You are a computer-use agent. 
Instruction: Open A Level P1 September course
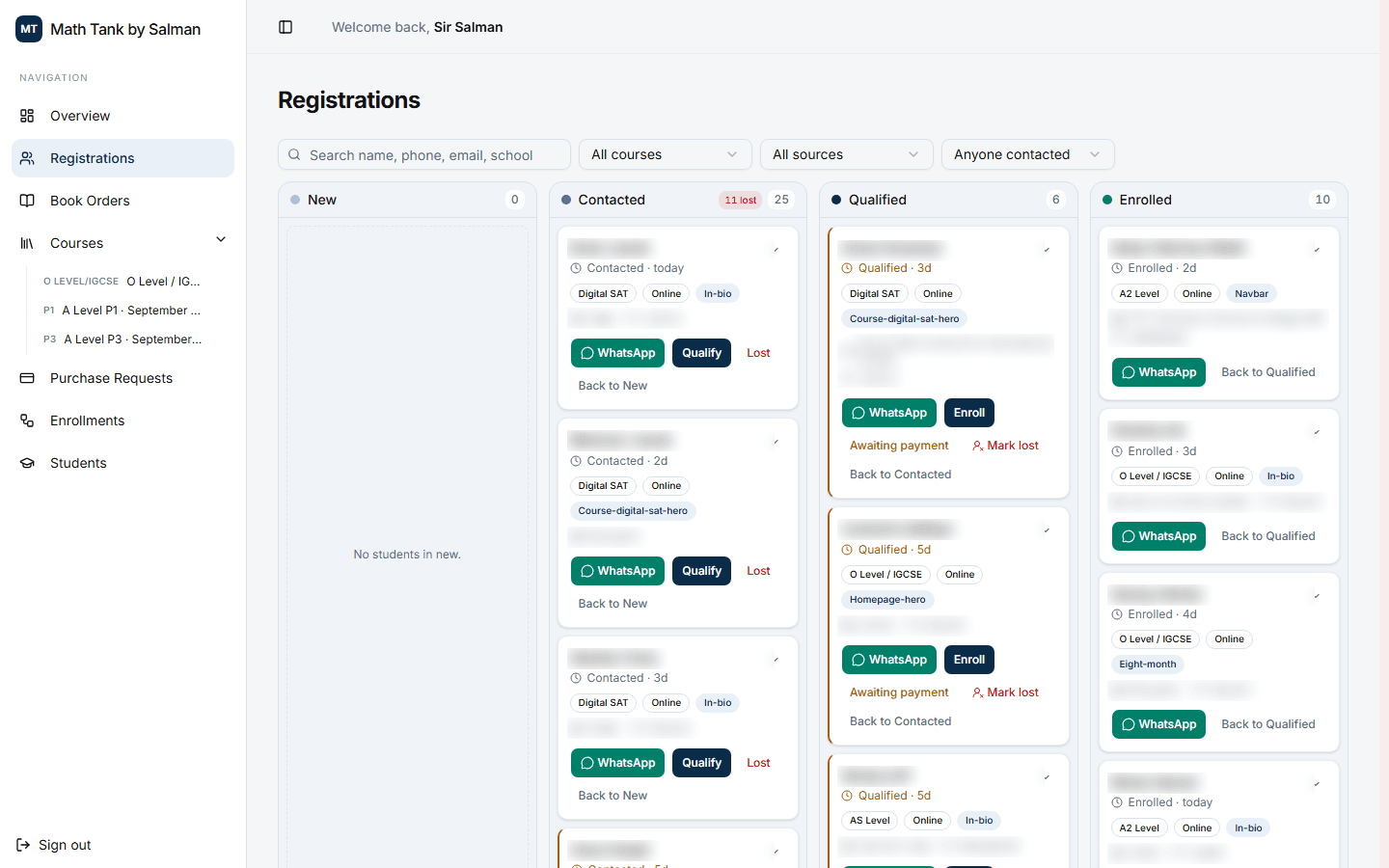pyautogui.click(x=123, y=311)
